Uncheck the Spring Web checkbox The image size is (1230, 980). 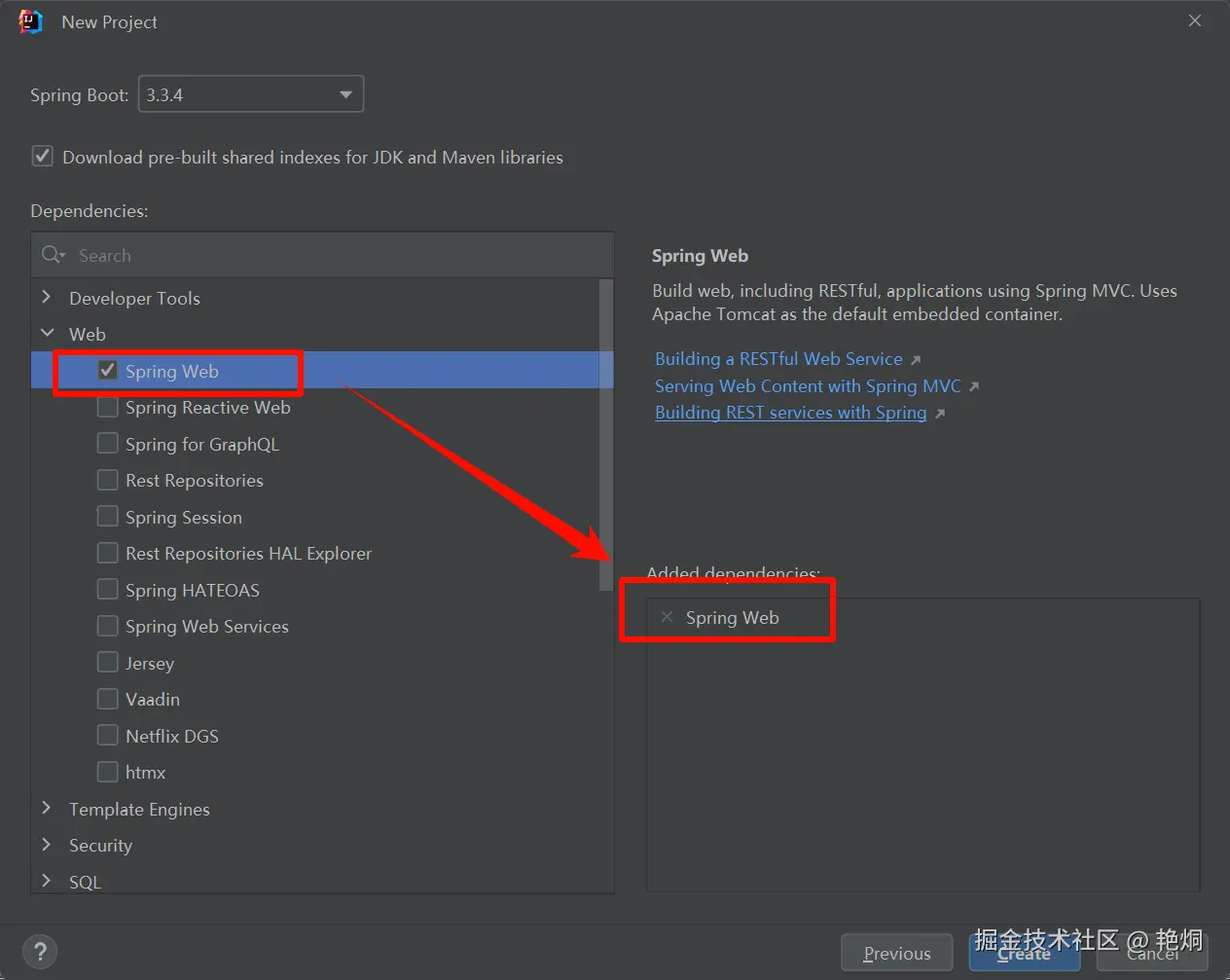[108, 371]
